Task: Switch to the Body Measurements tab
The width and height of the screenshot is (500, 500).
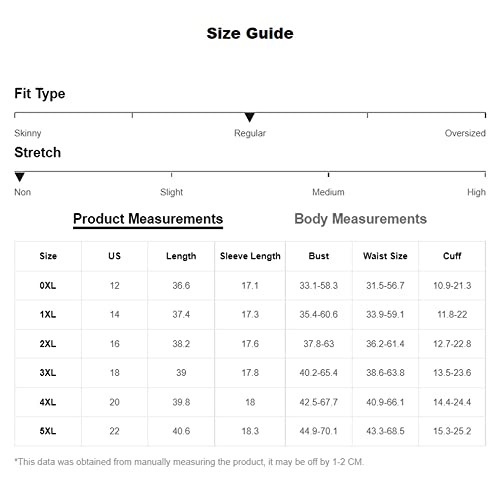Action: (360, 219)
